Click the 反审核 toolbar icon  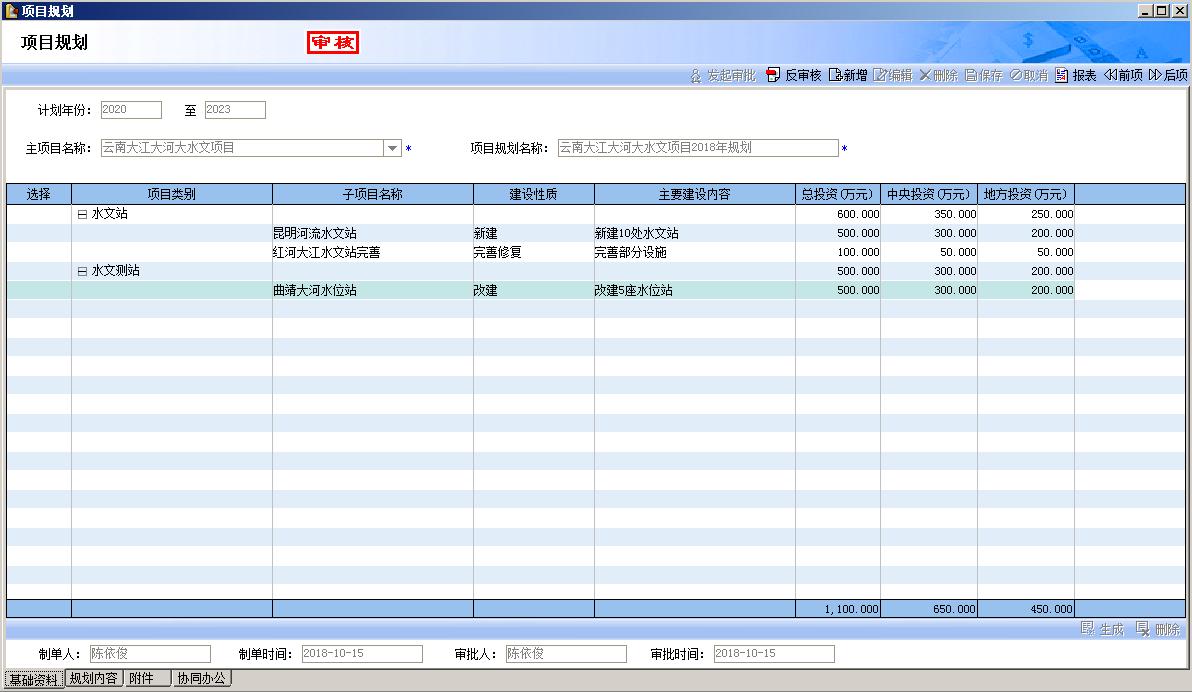tap(773, 76)
